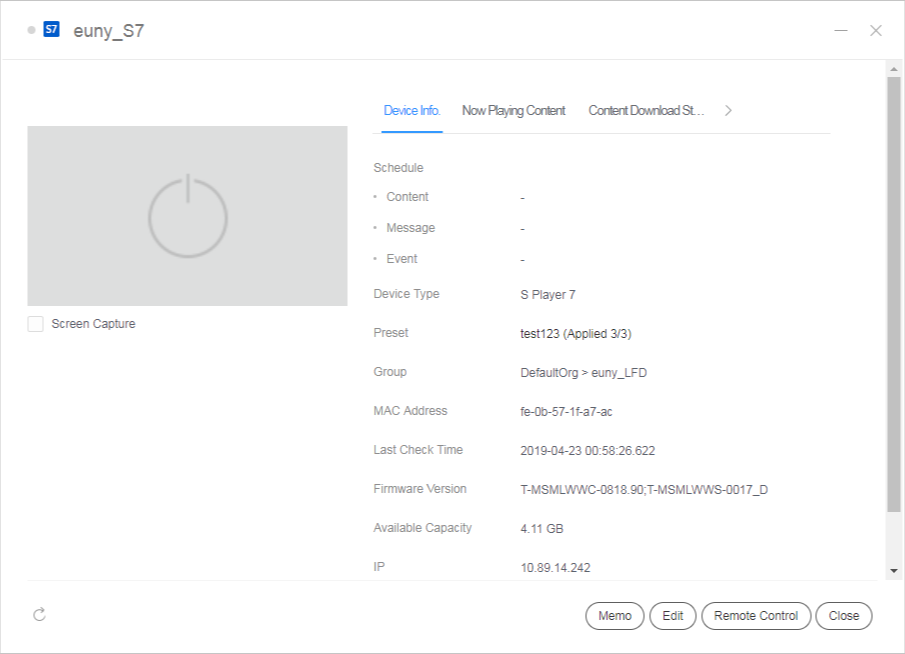Viewport: 905px width, 654px height.
Task: Select the Content Download St... tab
Action: click(x=646, y=111)
